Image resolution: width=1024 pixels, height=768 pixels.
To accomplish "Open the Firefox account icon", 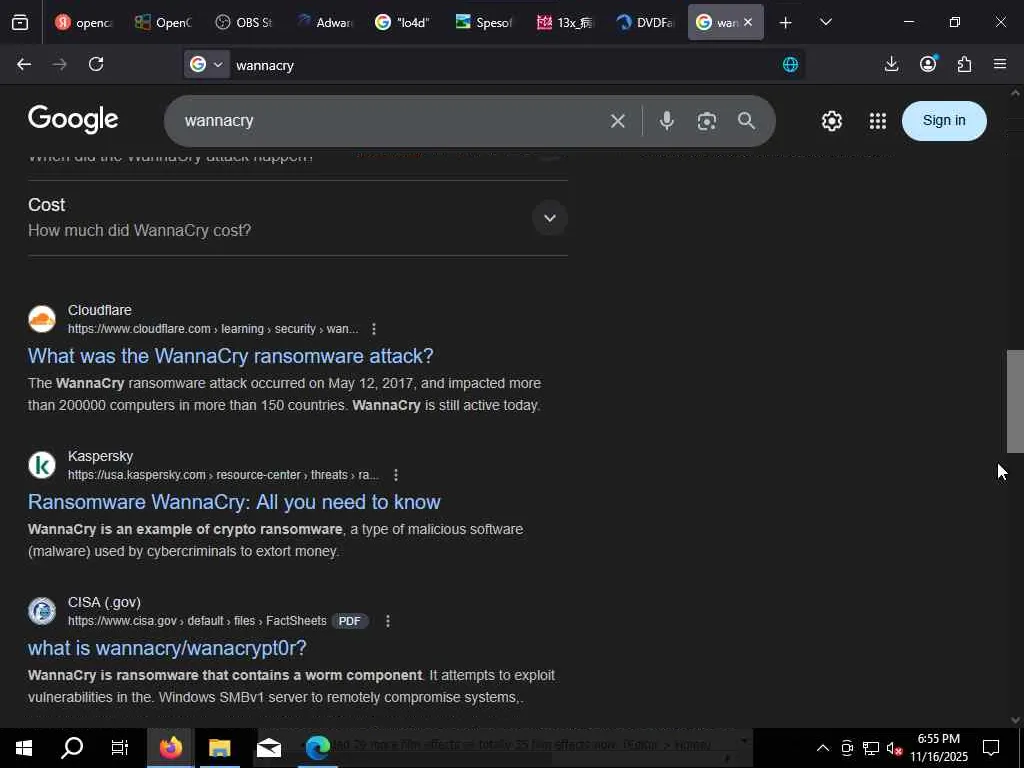I will coord(928,64).
